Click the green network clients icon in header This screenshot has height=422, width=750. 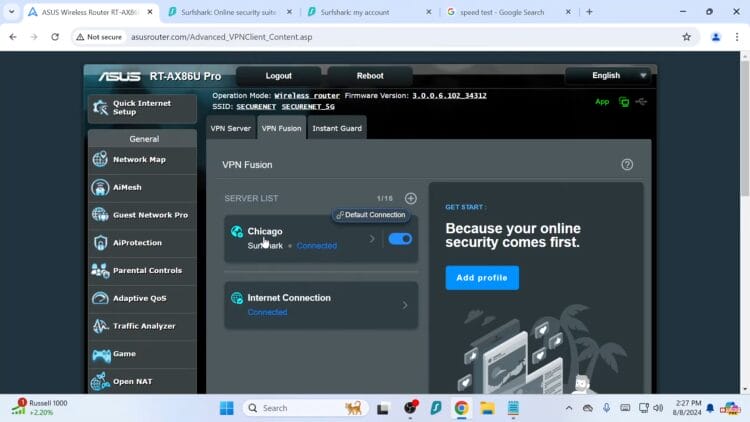624,101
